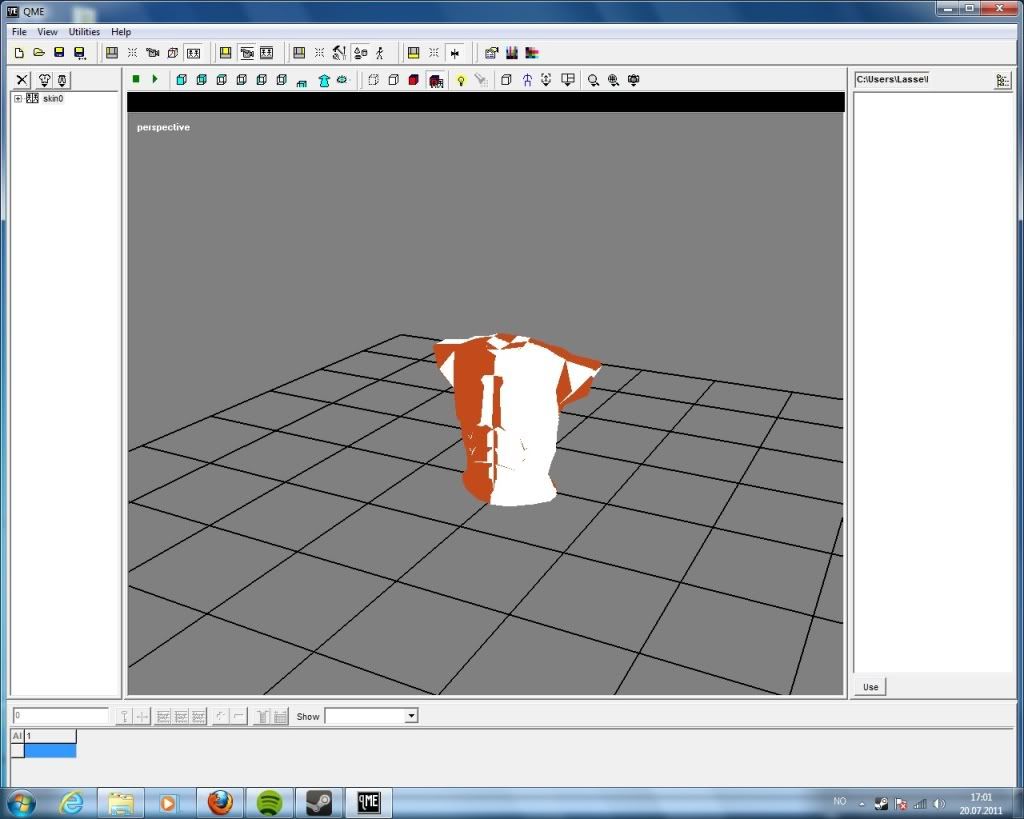Open the View menu
The width and height of the screenshot is (1024, 819).
[47, 31]
